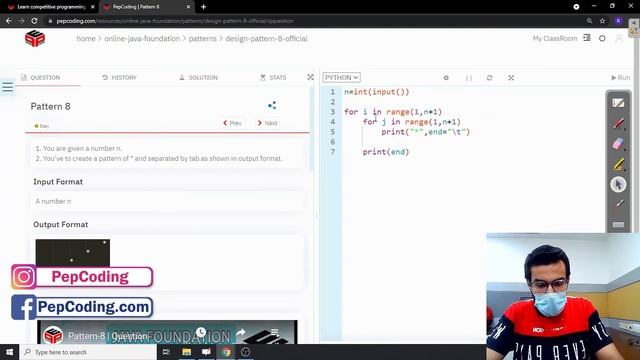
Task: Click line 1 code n=int(input())
Action: tap(376, 92)
